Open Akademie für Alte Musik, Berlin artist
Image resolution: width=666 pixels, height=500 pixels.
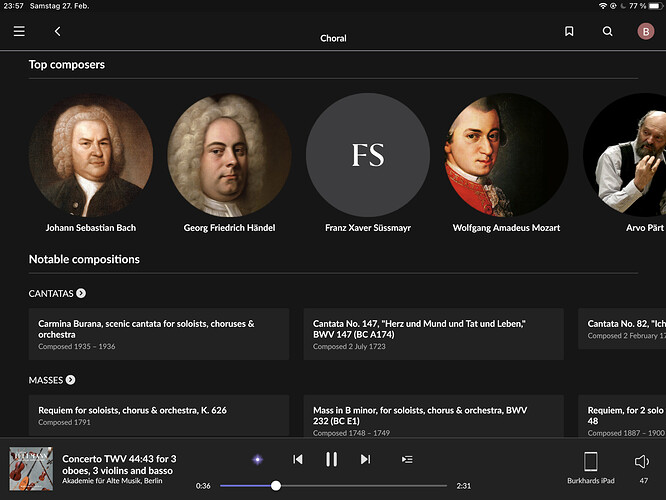click(x=112, y=481)
